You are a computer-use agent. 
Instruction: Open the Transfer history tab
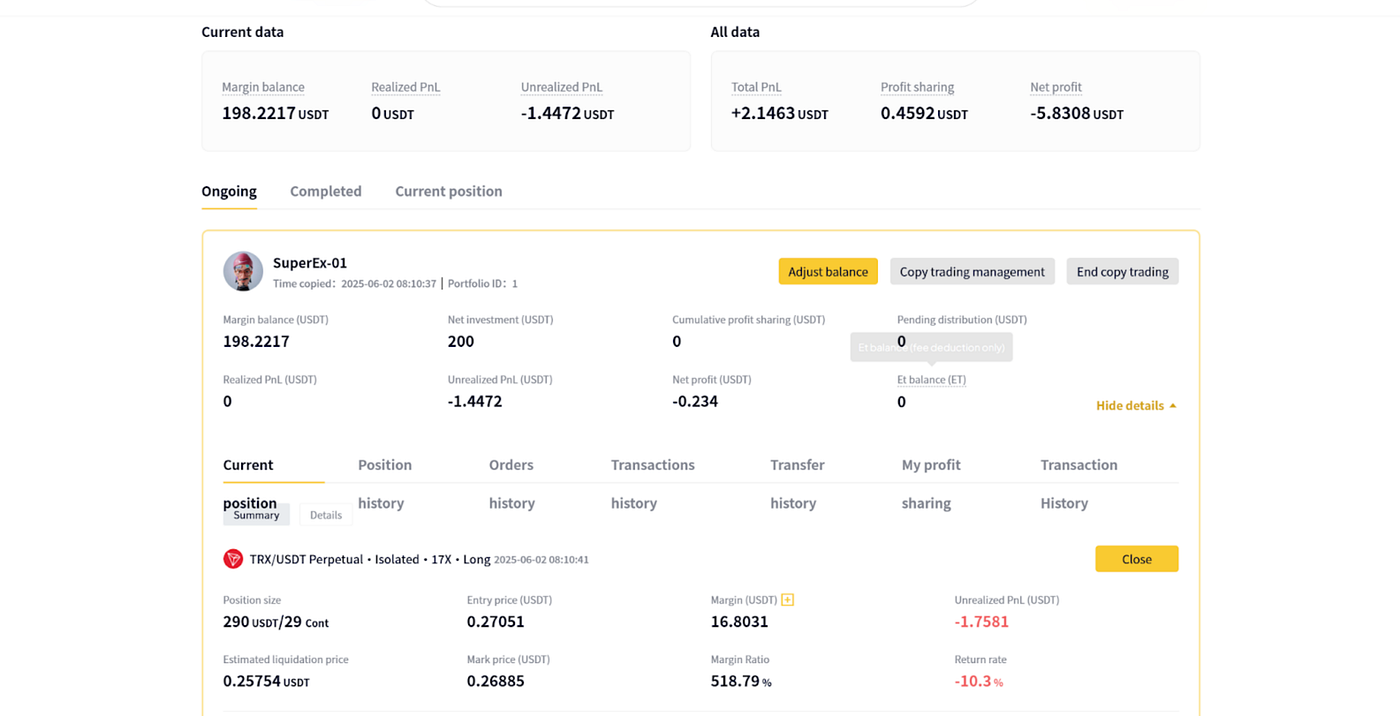point(797,483)
